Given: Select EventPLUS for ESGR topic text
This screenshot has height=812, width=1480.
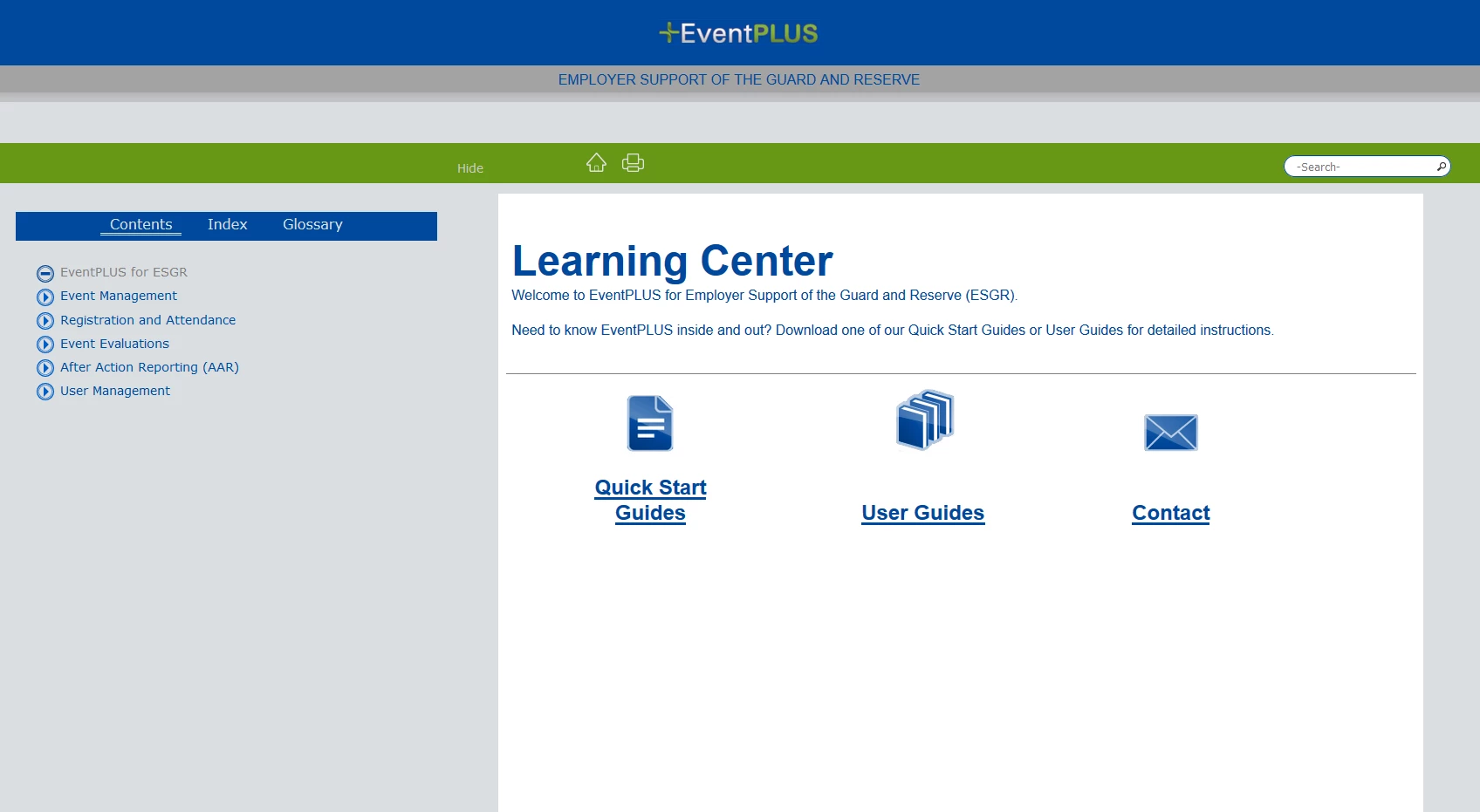Looking at the screenshot, I should (x=124, y=272).
